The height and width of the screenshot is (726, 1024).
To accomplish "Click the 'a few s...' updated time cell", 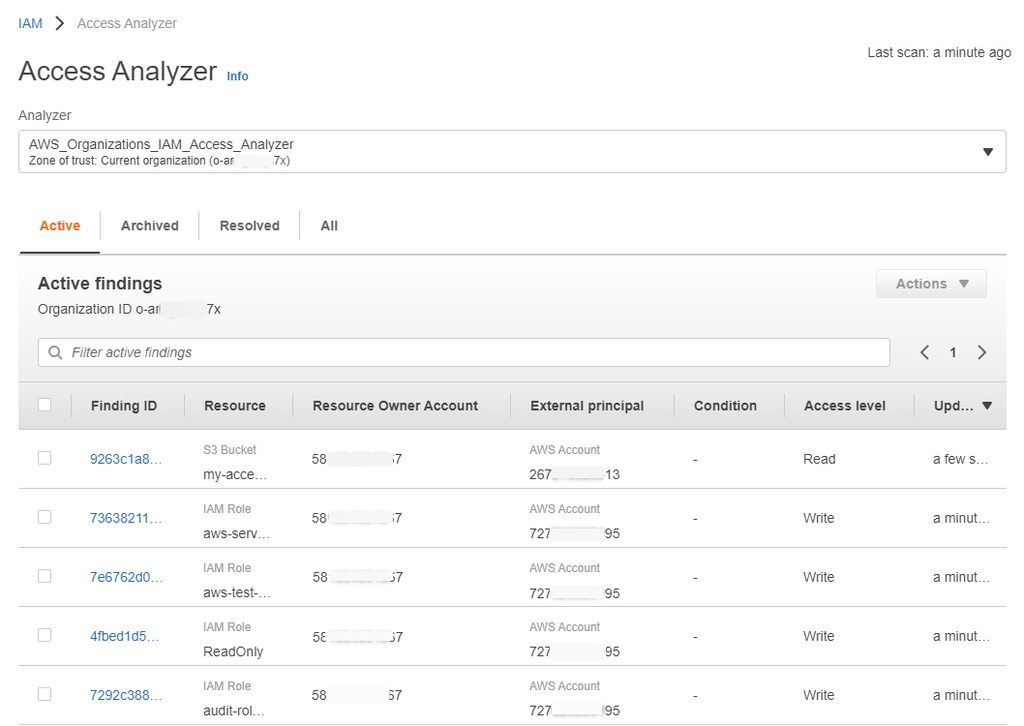I will (960, 459).
